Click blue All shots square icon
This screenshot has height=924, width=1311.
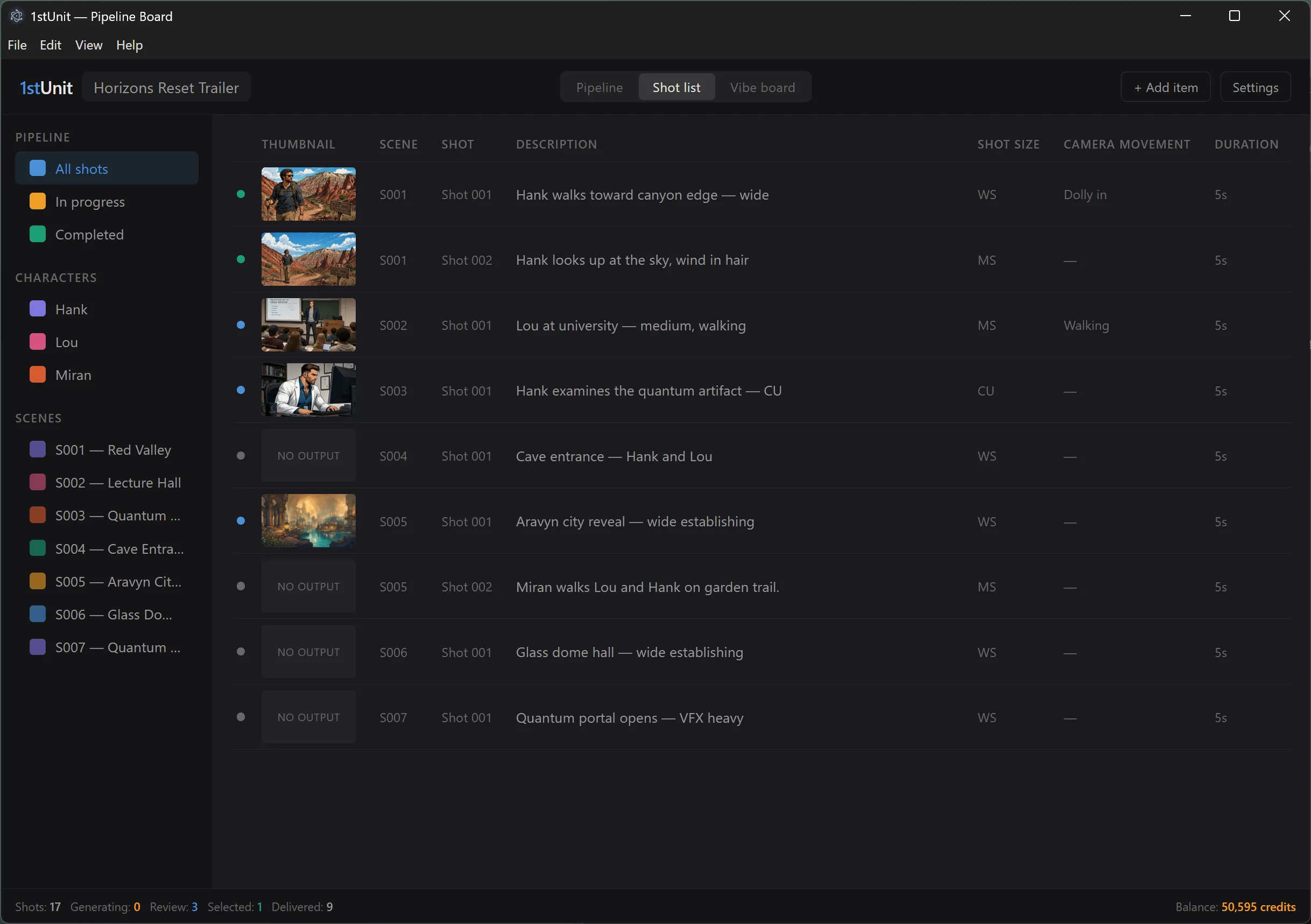click(38, 168)
